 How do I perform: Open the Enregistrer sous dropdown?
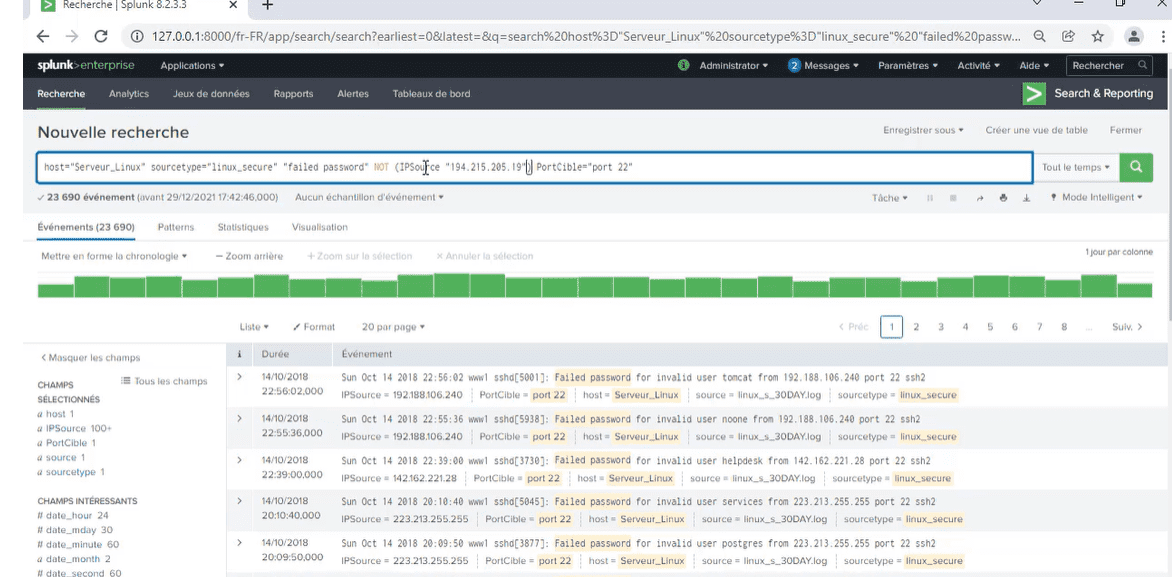(x=923, y=130)
